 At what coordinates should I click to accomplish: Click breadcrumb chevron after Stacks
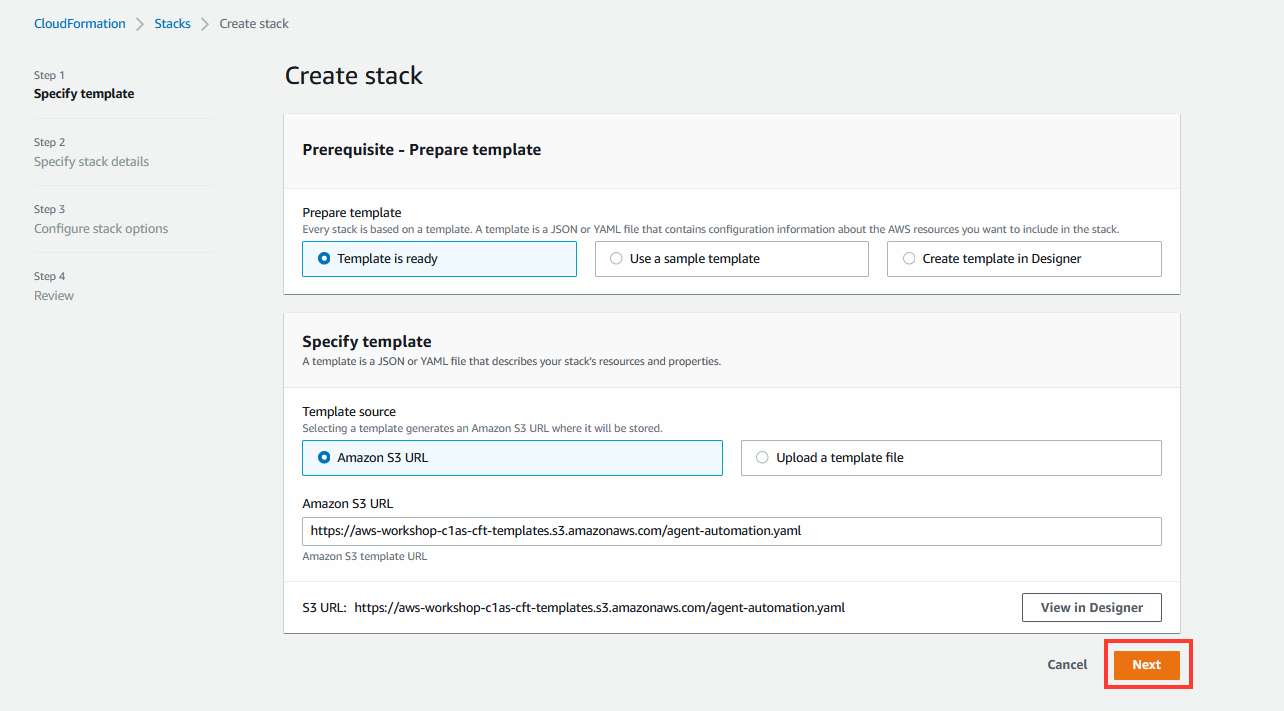click(x=205, y=23)
